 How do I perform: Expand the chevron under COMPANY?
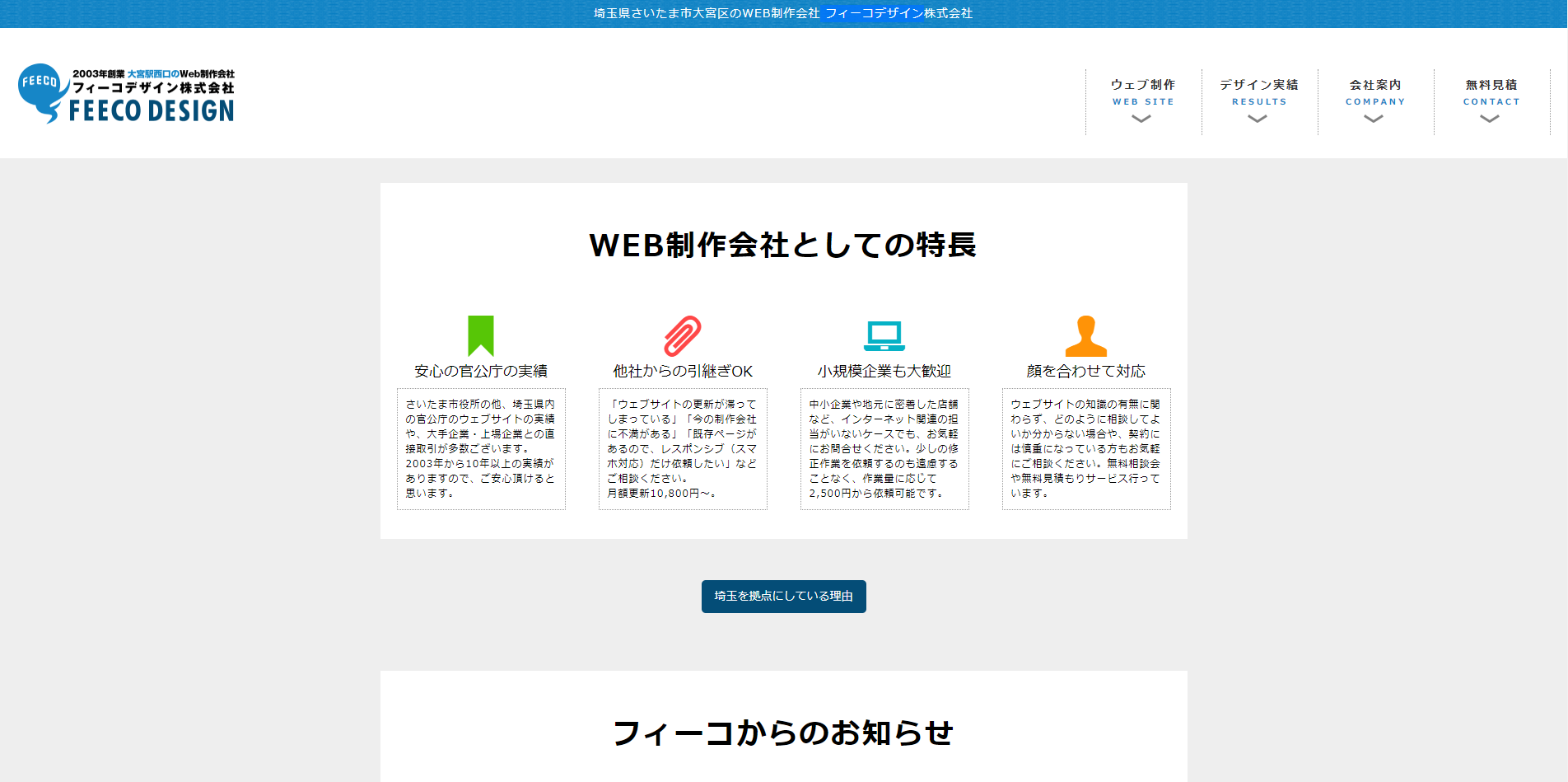tap(1374, 119)
